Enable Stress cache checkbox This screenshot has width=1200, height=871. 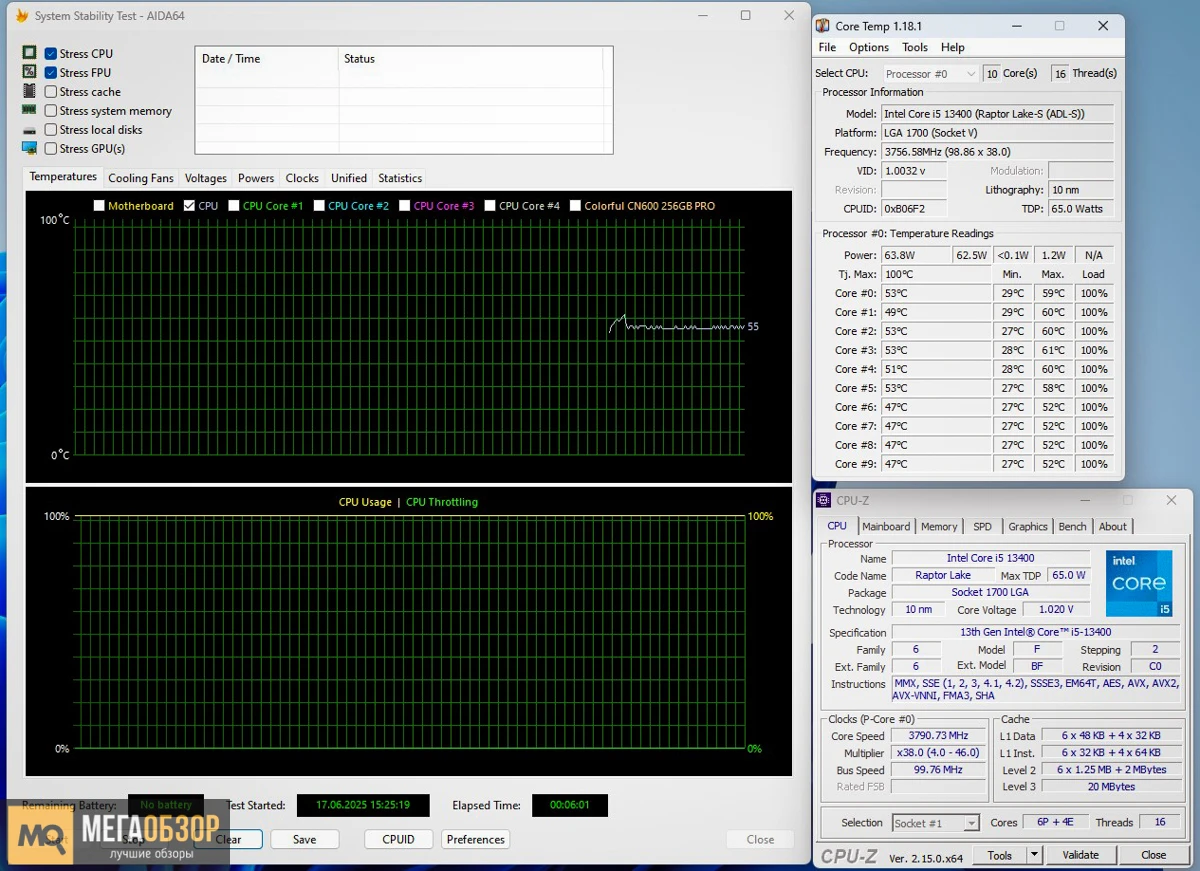tap(51, 92)
